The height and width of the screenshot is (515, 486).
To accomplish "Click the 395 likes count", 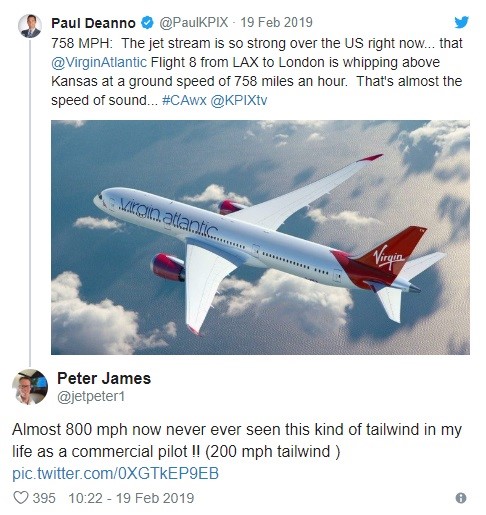I will pyautogui.click(x=44, y=498).
